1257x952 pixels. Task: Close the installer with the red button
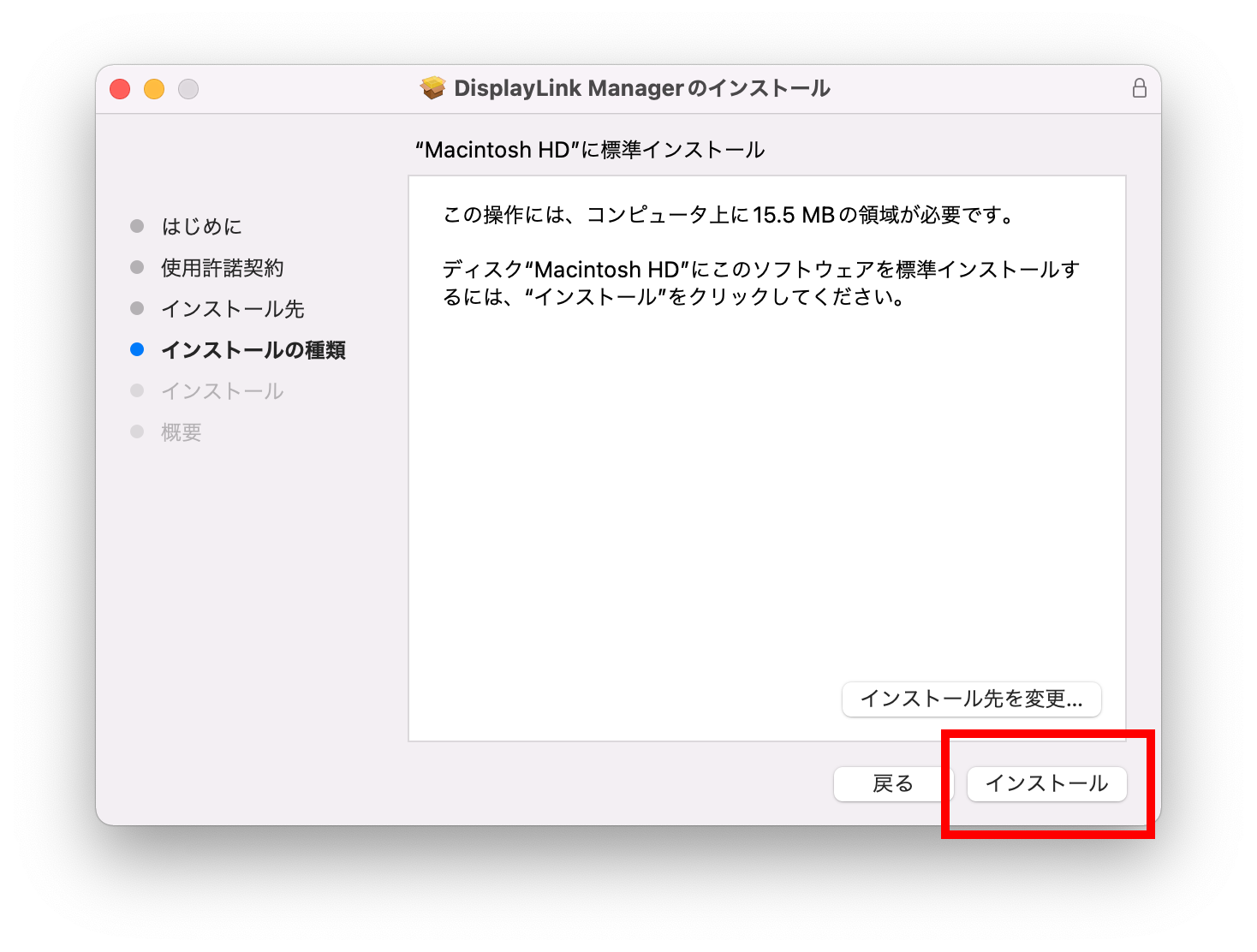click(x=120, y=89)
